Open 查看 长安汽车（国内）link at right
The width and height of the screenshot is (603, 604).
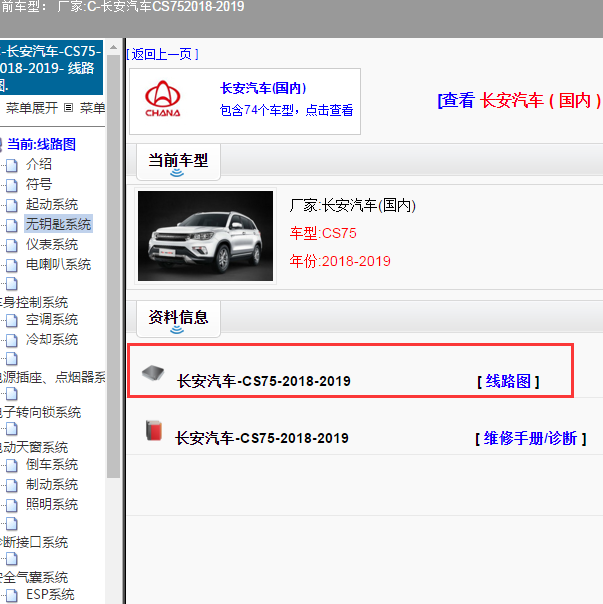click(519, 101)
